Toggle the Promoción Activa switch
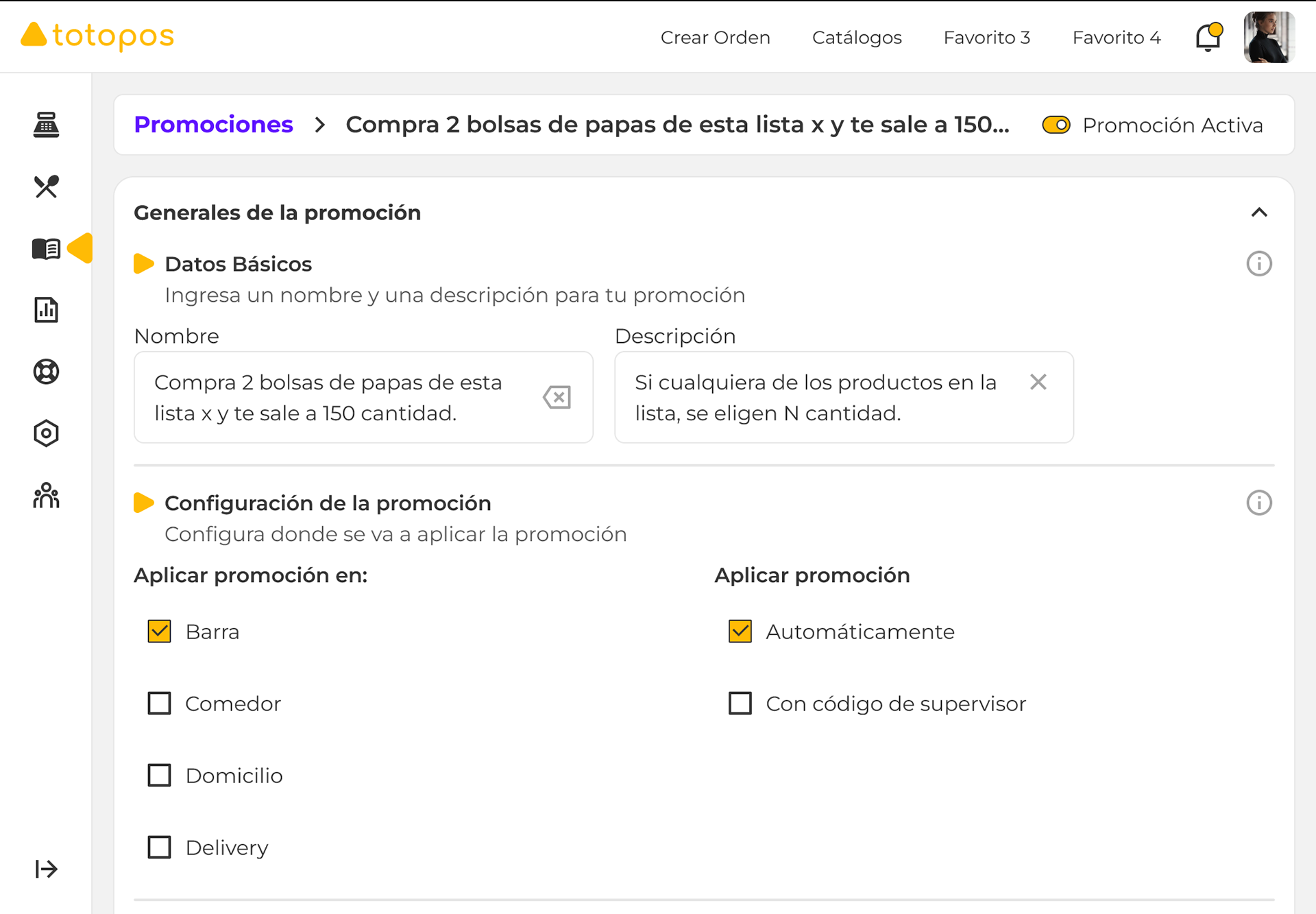Screen dimensions: 1316x914 click(x=1056, y=125)
